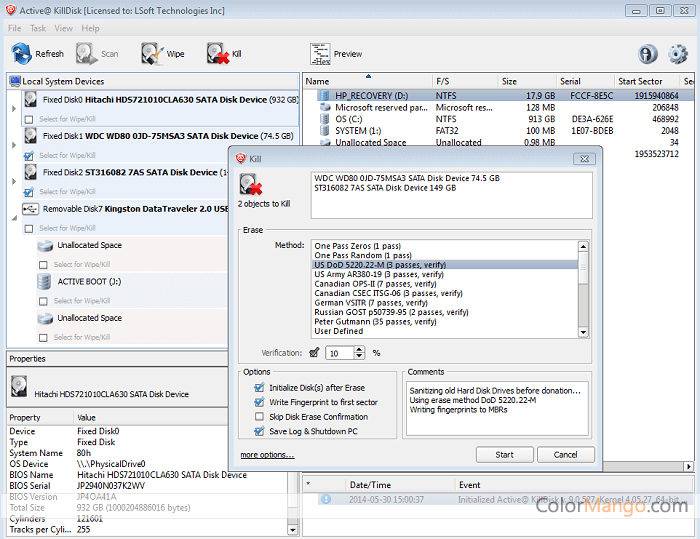Toggle Save Log & Shutdown PC

(x=259, y=431)
